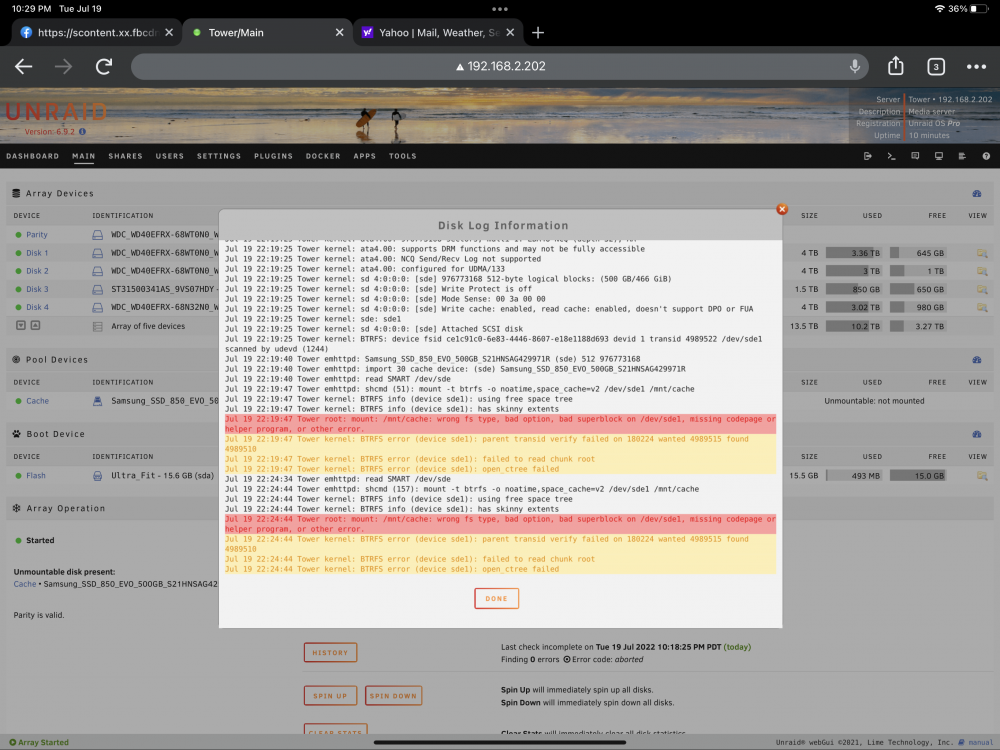Close the Tower/Main browser tab

click(x=339, y=33)
